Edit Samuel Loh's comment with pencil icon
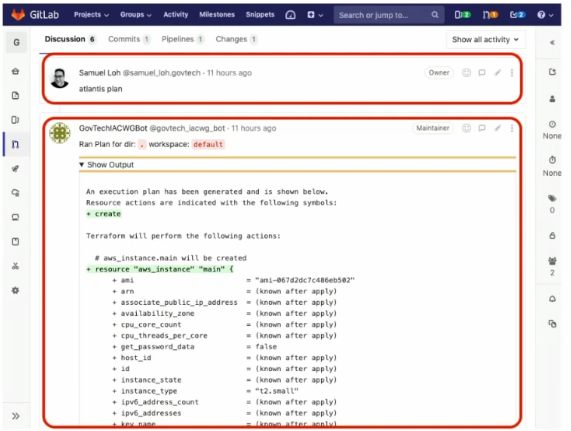Viewport: 571px width, 431px height. coord(497,73)
